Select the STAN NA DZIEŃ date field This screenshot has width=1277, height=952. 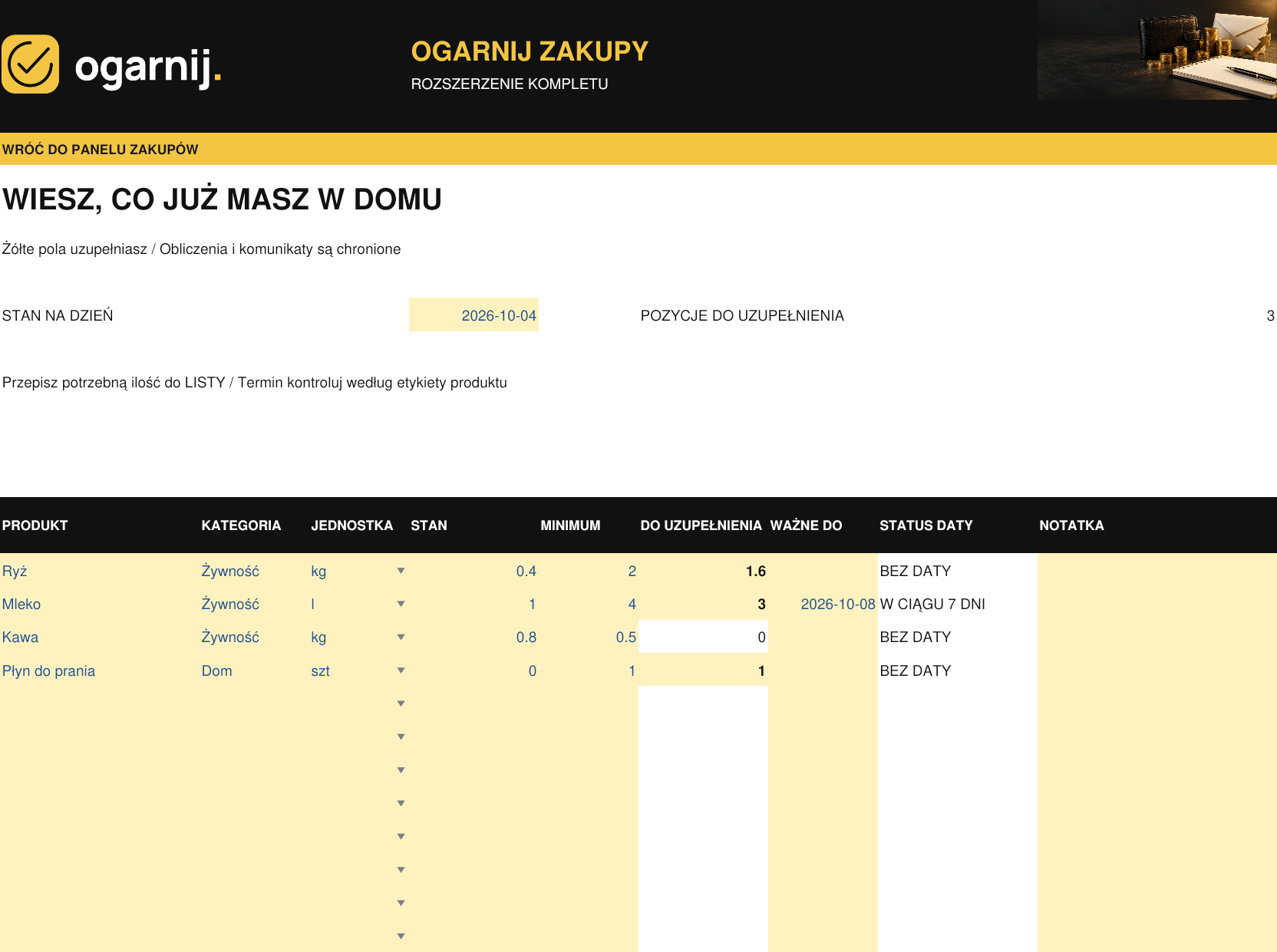click(x=474, y=315)
